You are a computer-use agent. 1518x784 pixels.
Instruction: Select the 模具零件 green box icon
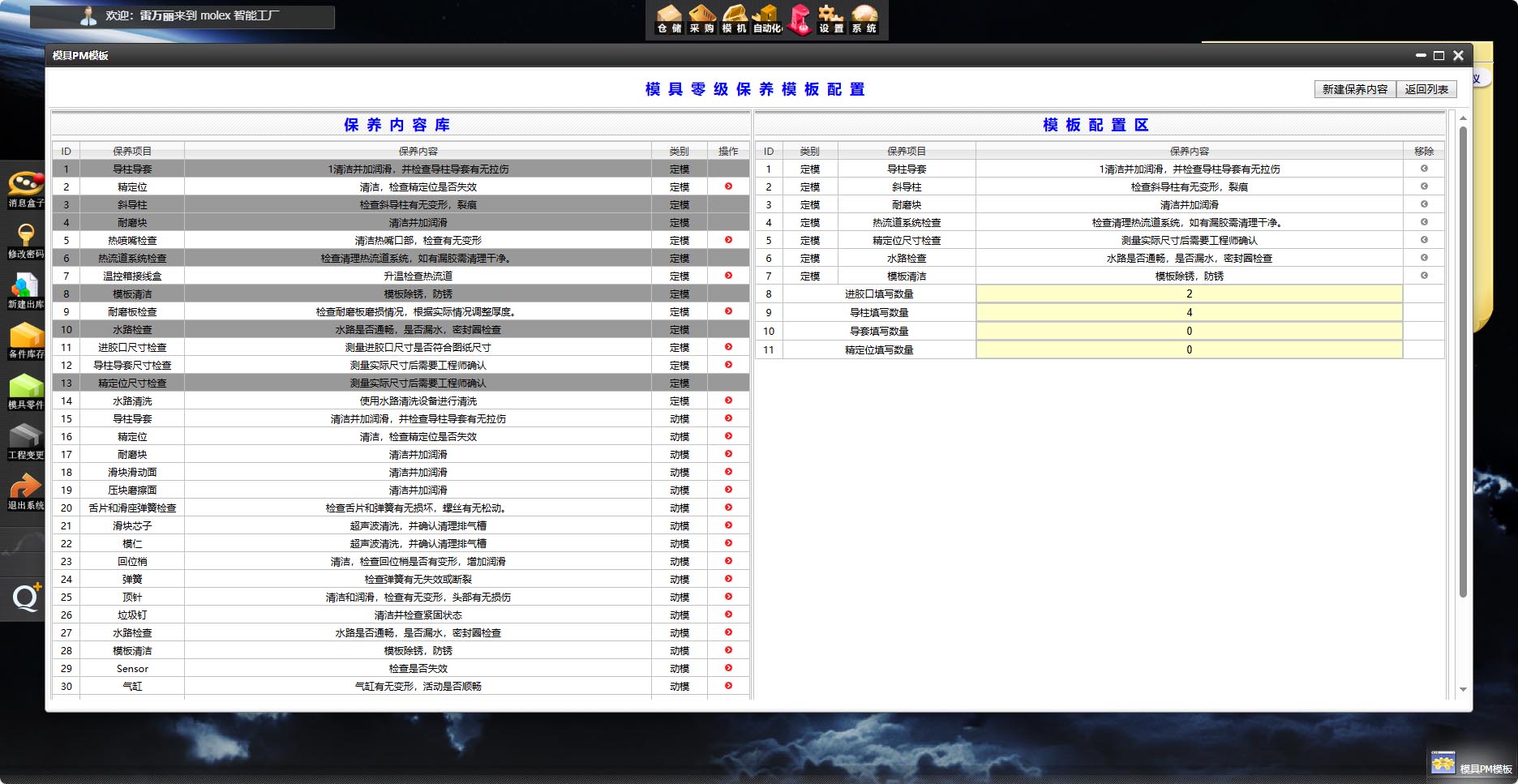pyautogui.click(x=25, y=390)
